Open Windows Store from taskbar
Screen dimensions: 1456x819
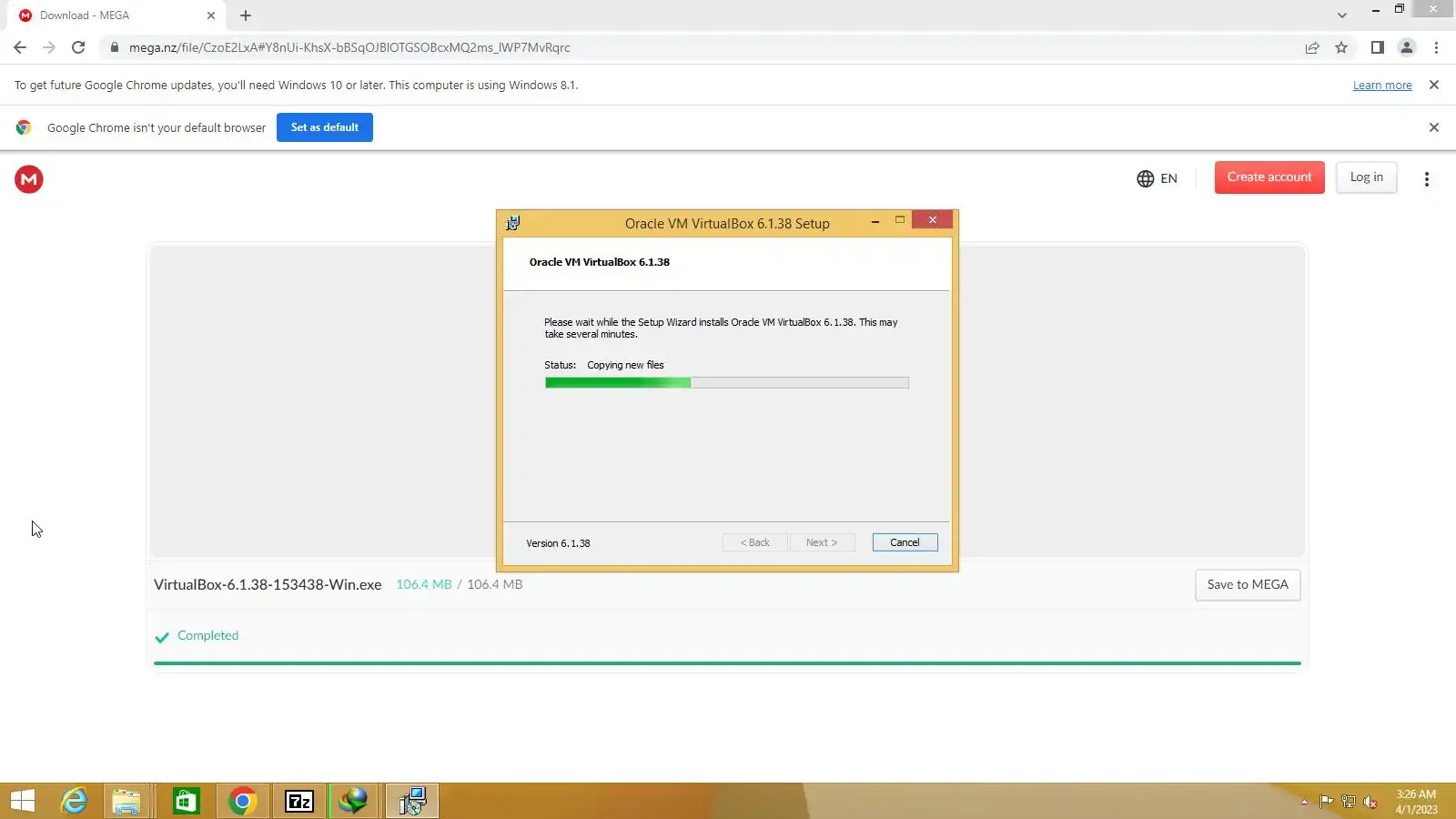coord(186,801)
